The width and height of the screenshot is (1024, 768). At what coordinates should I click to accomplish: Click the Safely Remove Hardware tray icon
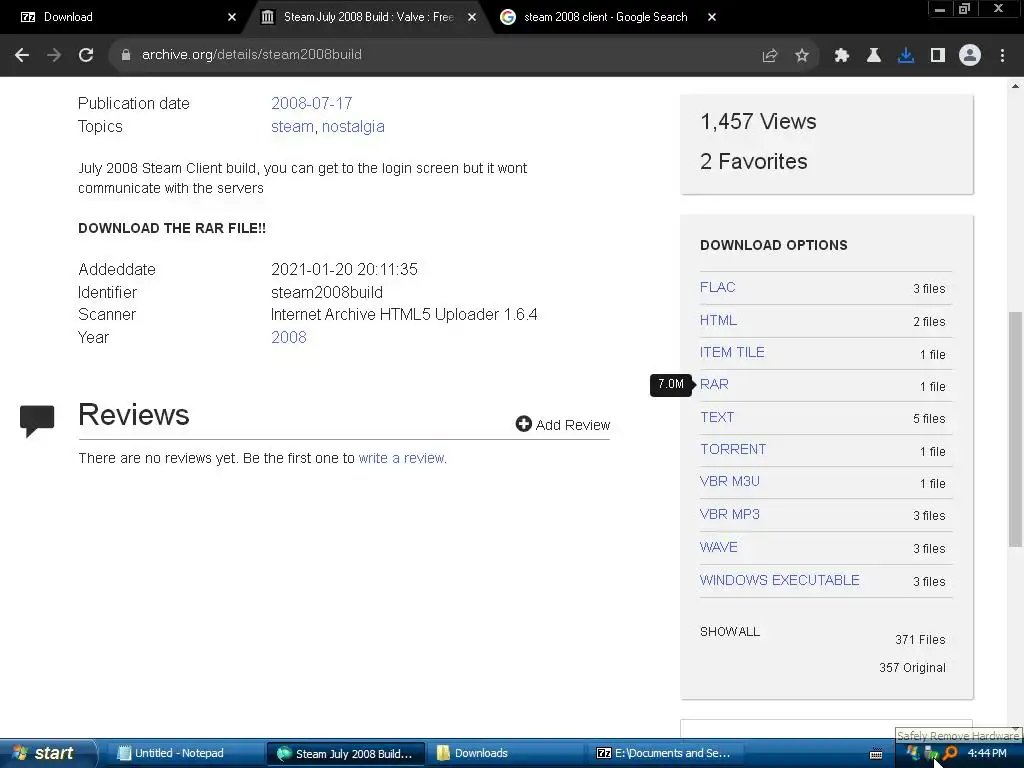(x=931, y=754)
